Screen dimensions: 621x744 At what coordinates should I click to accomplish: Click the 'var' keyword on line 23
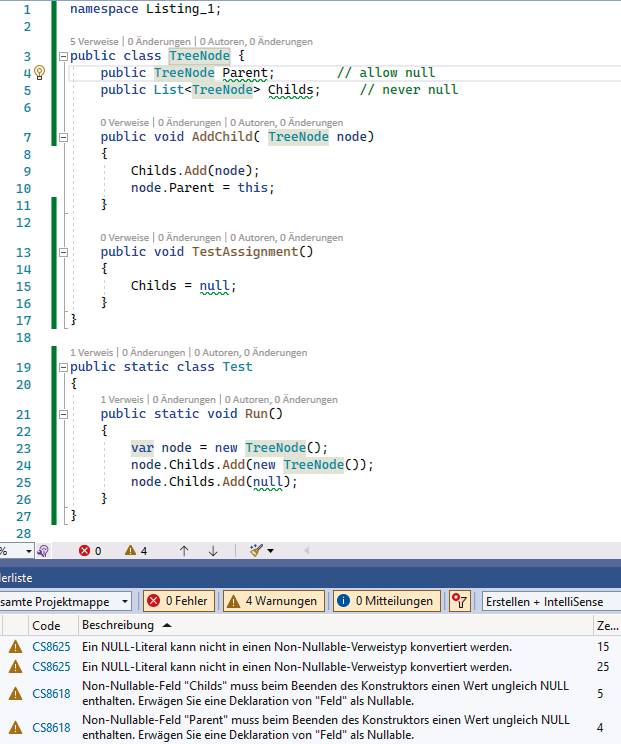[142, 447]
